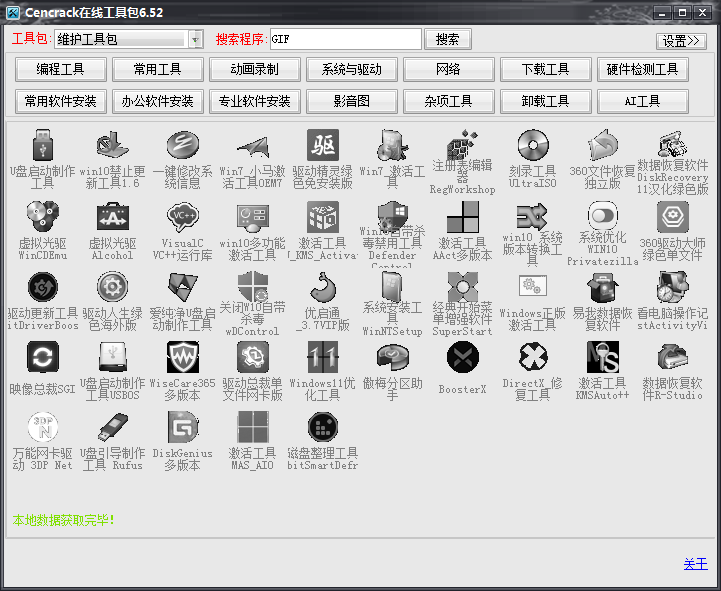Select 专业软件安装 category

click(255, 101)
